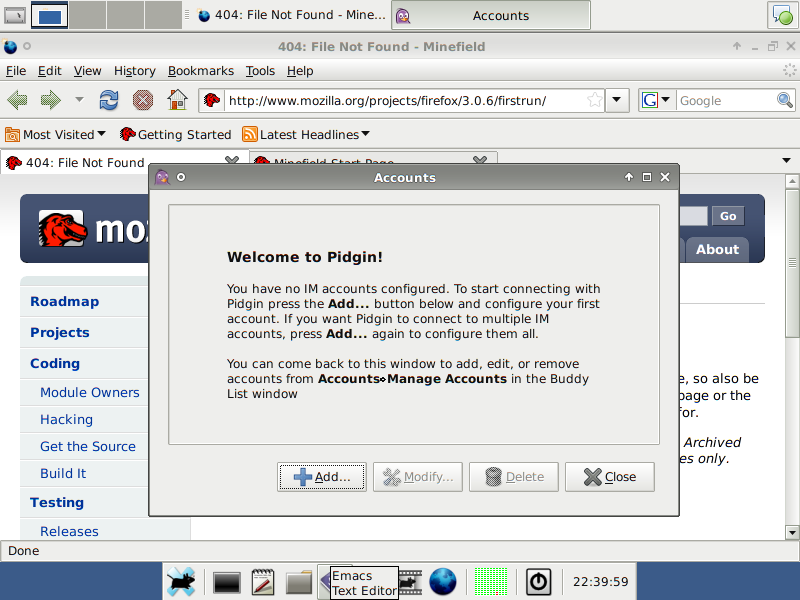Bookmark this page with the star icon
This screenshot has height=600, width=800.
[594, 100]
